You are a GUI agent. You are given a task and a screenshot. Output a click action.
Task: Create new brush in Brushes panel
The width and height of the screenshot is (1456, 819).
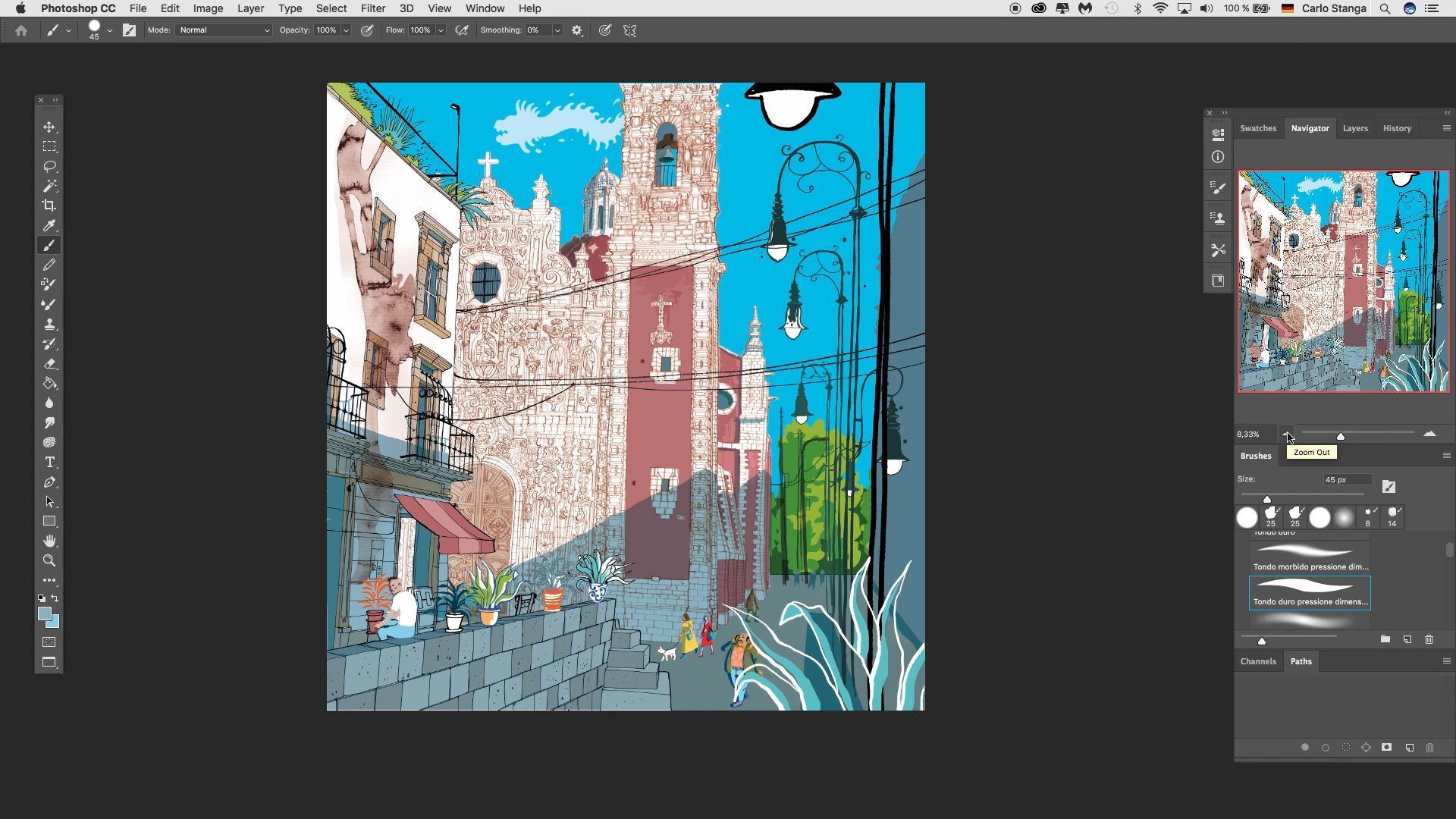coord(1407,639)
